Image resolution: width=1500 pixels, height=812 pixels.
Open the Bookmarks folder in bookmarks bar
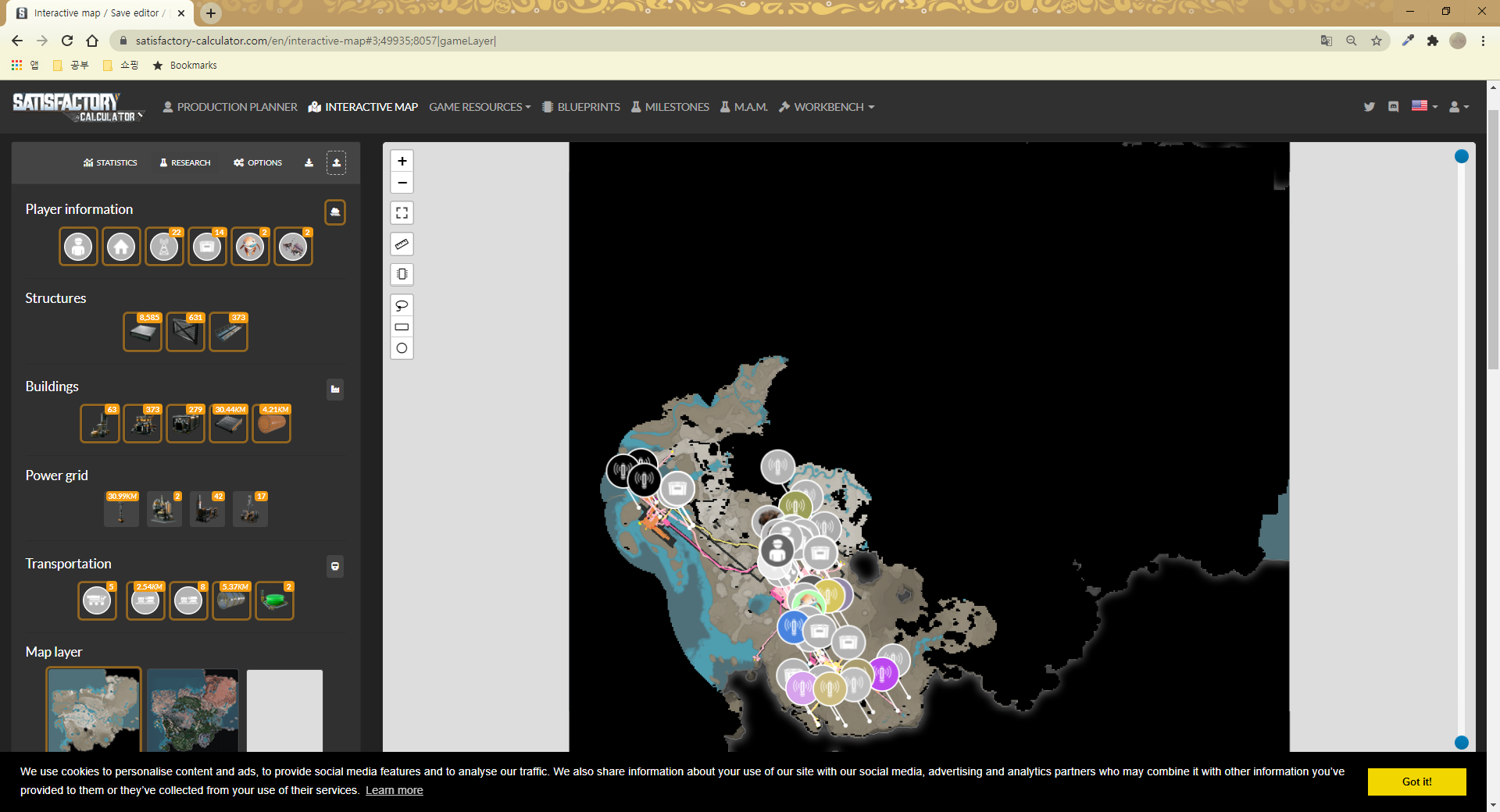click(184, 66)
